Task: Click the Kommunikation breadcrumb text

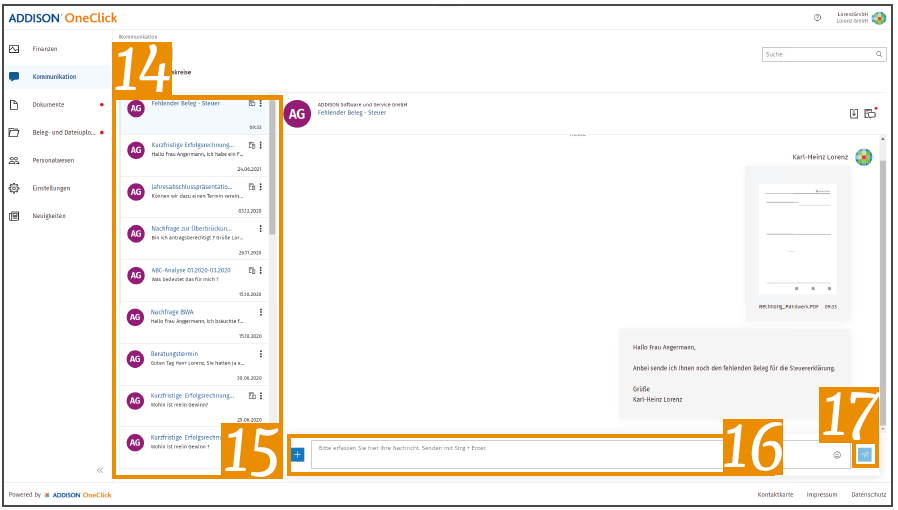Action: coord(137,37)
